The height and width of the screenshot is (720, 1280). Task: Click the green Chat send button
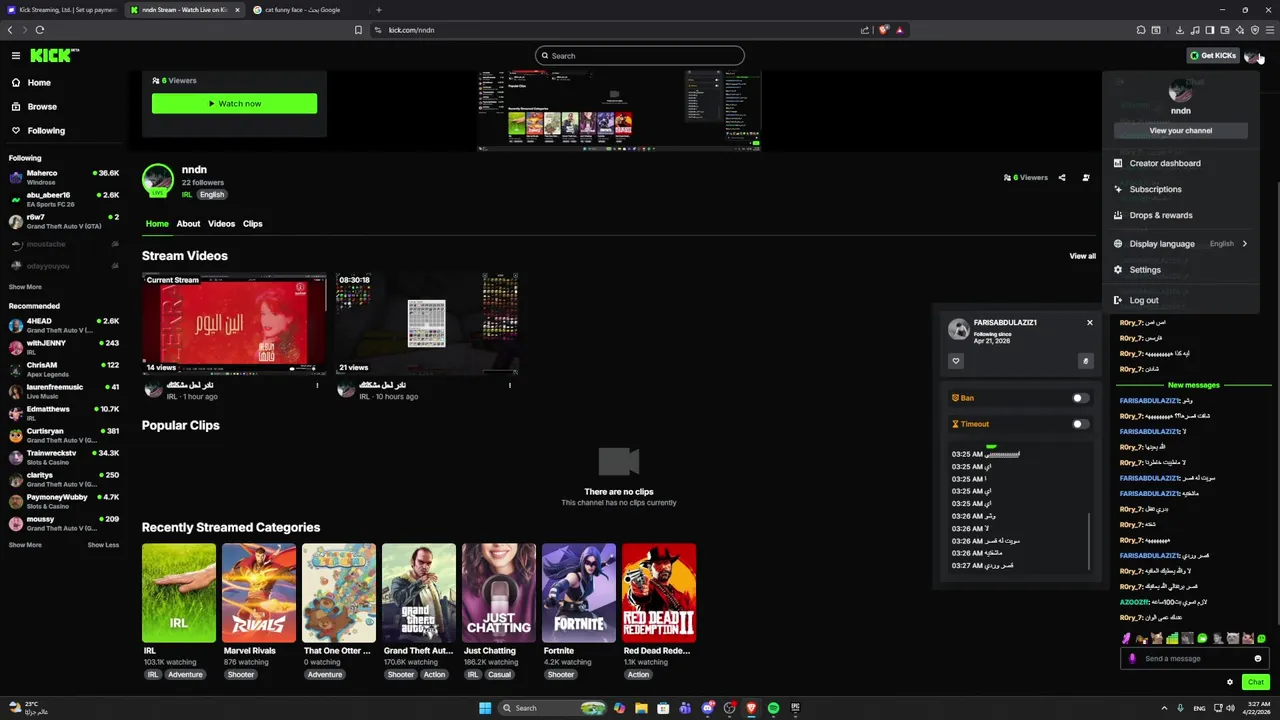tap(1256, 682)
